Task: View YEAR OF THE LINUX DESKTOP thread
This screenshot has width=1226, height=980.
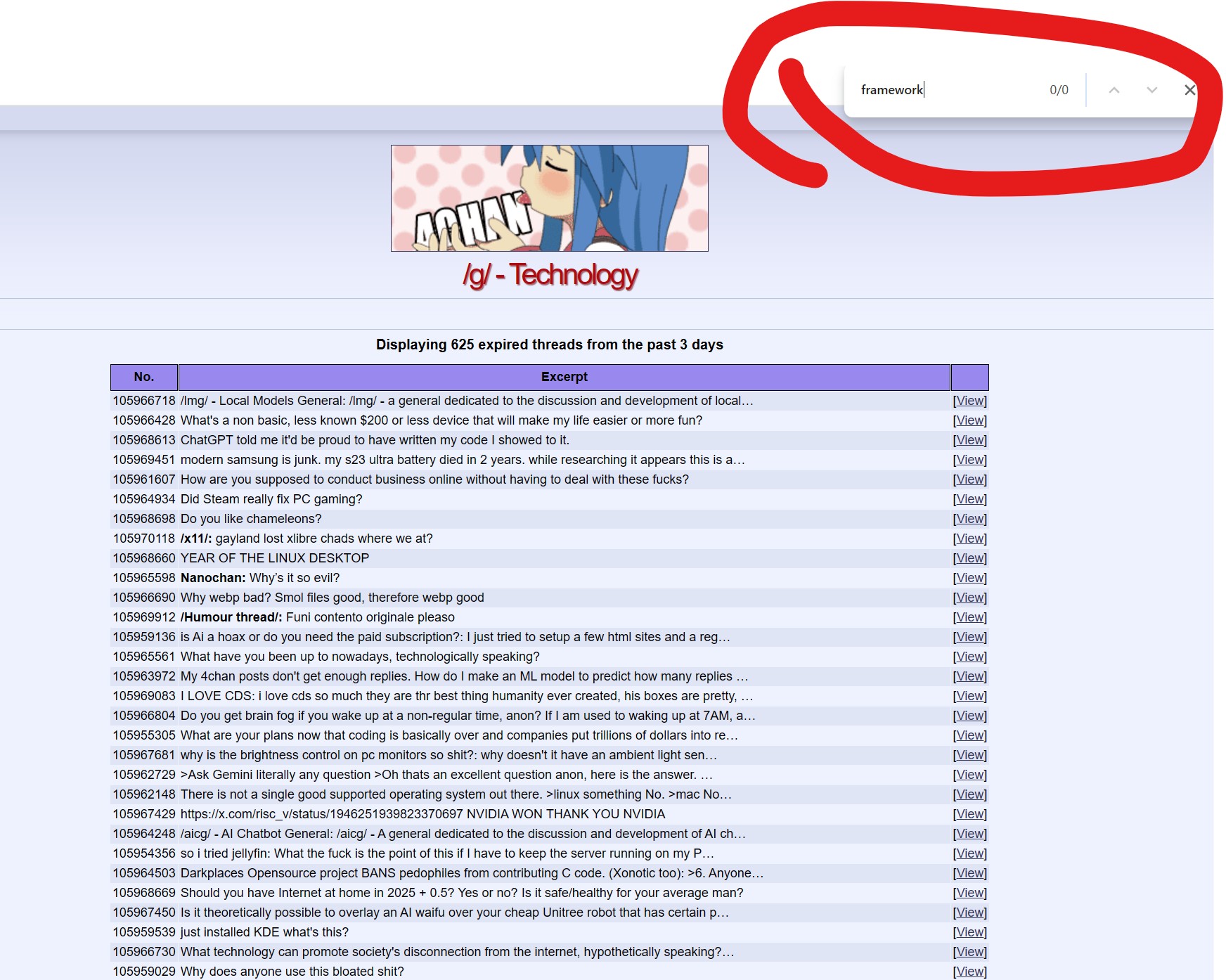Action: [x=970, y=558]
